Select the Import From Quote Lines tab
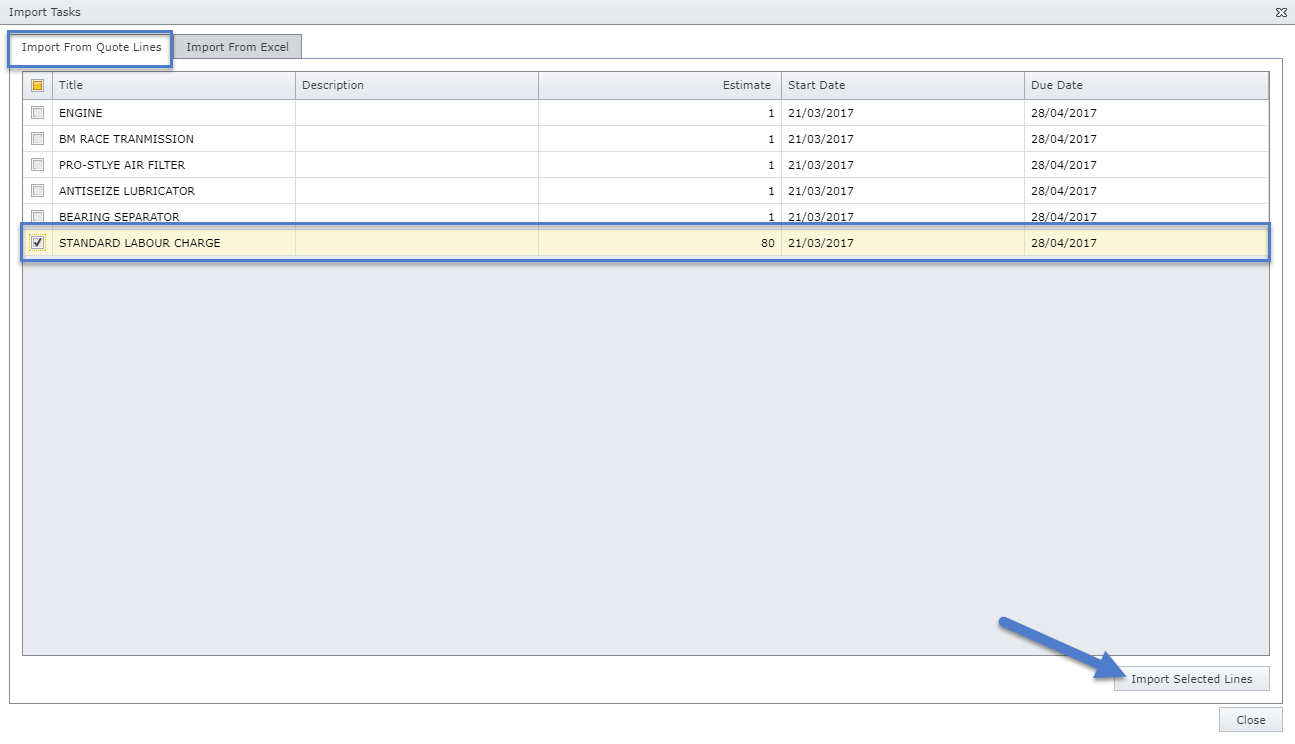Screen dimensions: 1295x744 coord(91,47)
